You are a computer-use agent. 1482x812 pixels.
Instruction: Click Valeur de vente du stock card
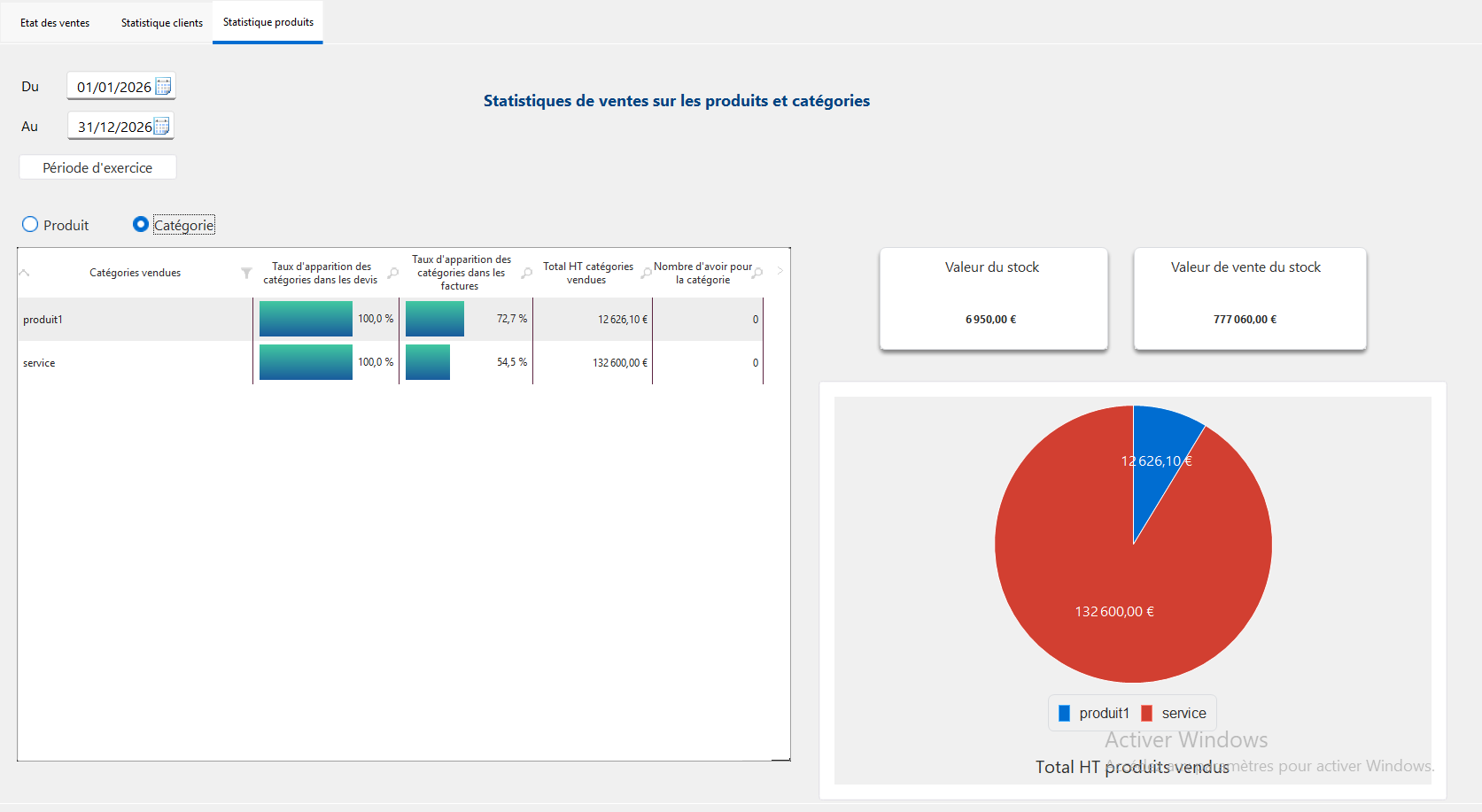[1250, 298]
